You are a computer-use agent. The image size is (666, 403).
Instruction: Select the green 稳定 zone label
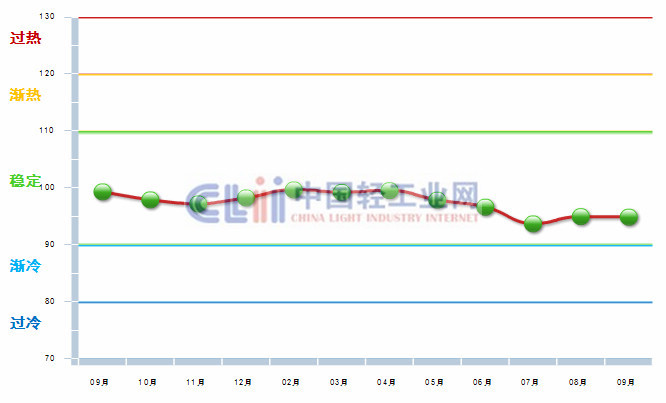[x=25, y=181]
